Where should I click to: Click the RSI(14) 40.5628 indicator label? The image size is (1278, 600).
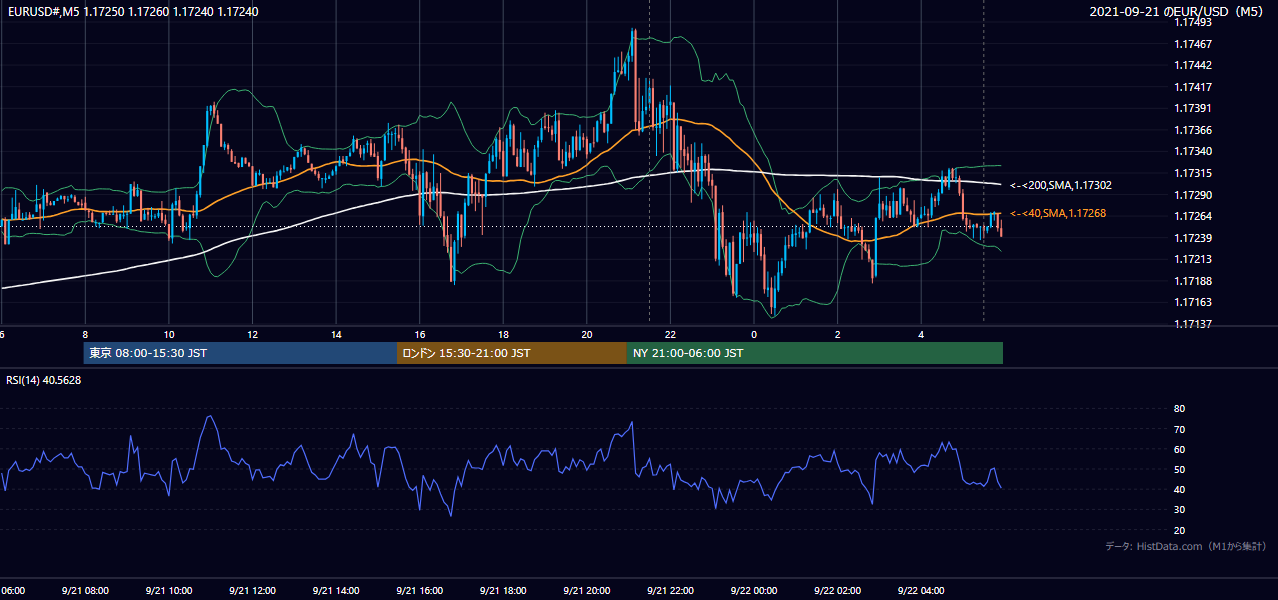pyautogui.click(x=44, y=380)
